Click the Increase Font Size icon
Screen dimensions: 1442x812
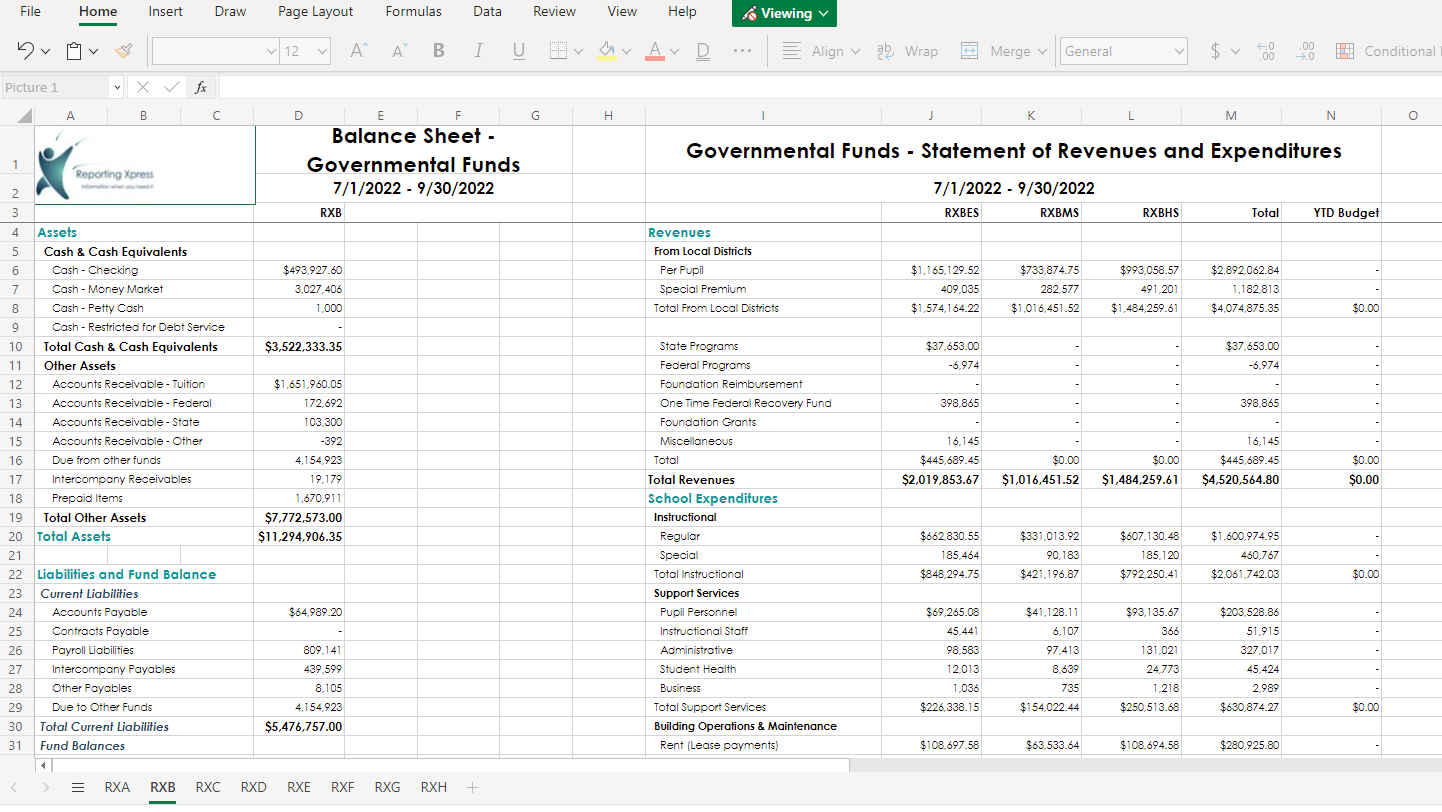click(x=357, y=50)
